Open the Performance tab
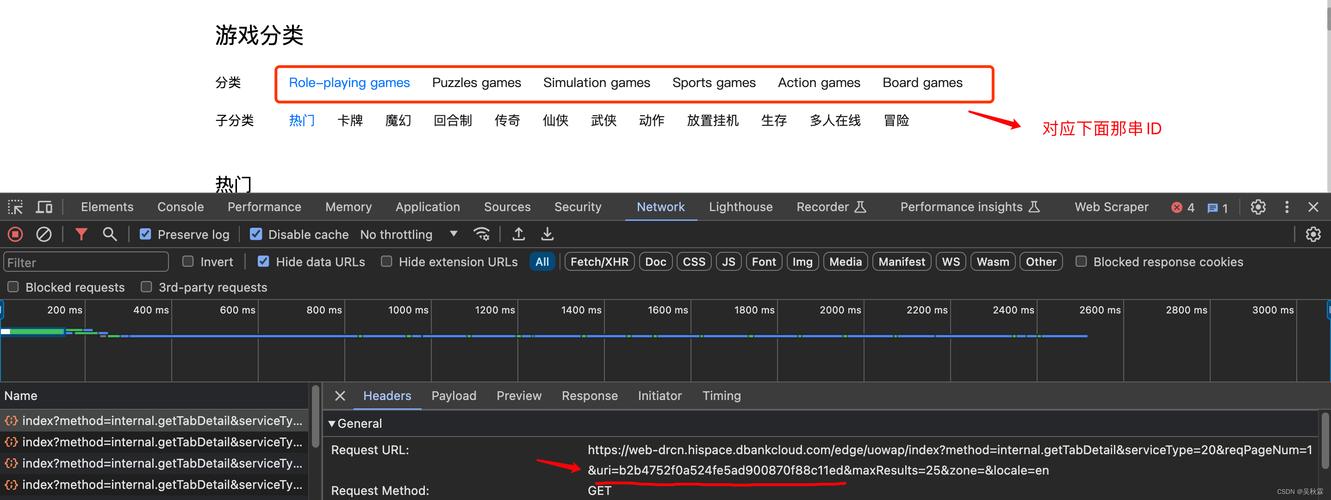Screen dimensions: 1331x500 coord(264,207)
